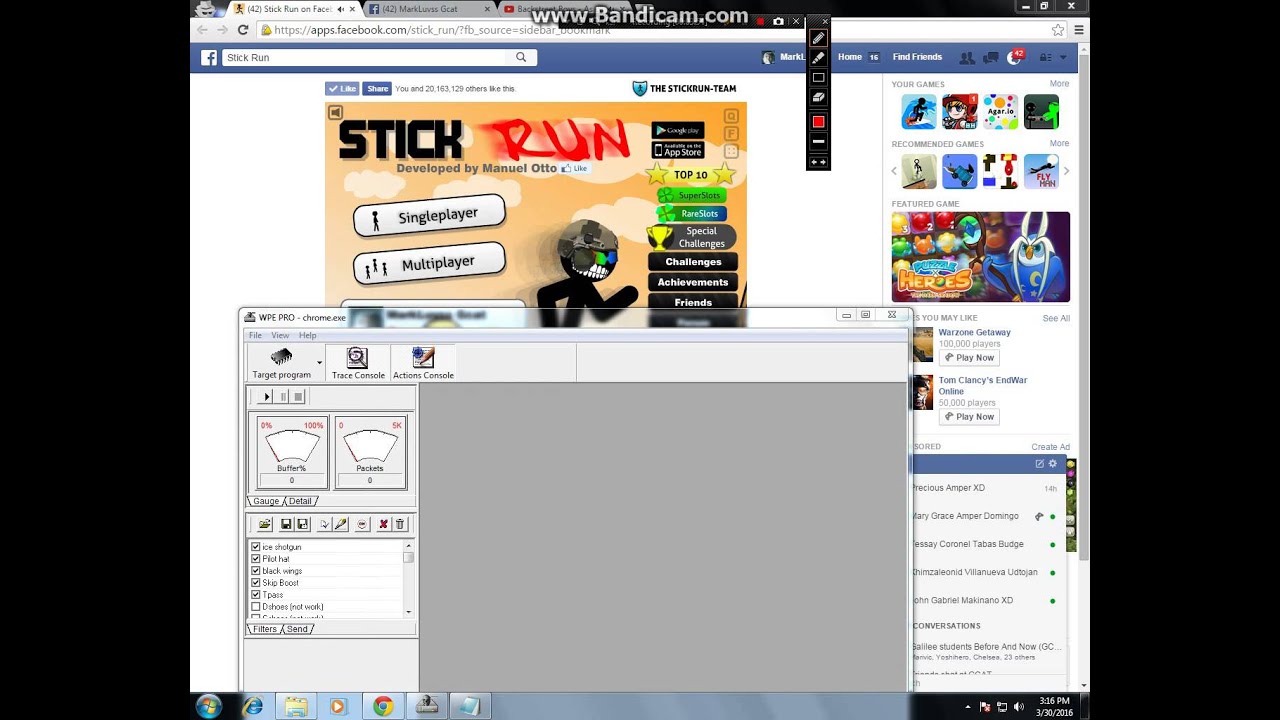Open the Agar.io game thumbnail
Viewport: 1280px width, 720px height.
(x=1000, y=112)
